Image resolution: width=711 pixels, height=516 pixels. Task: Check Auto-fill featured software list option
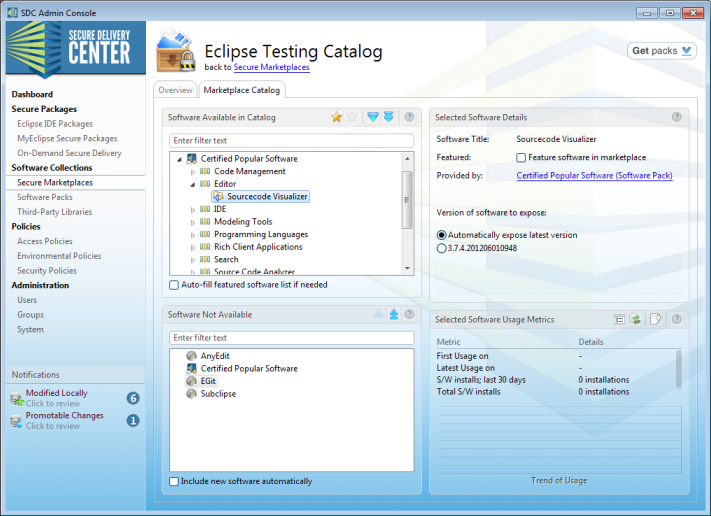click(x=175, y=285)
